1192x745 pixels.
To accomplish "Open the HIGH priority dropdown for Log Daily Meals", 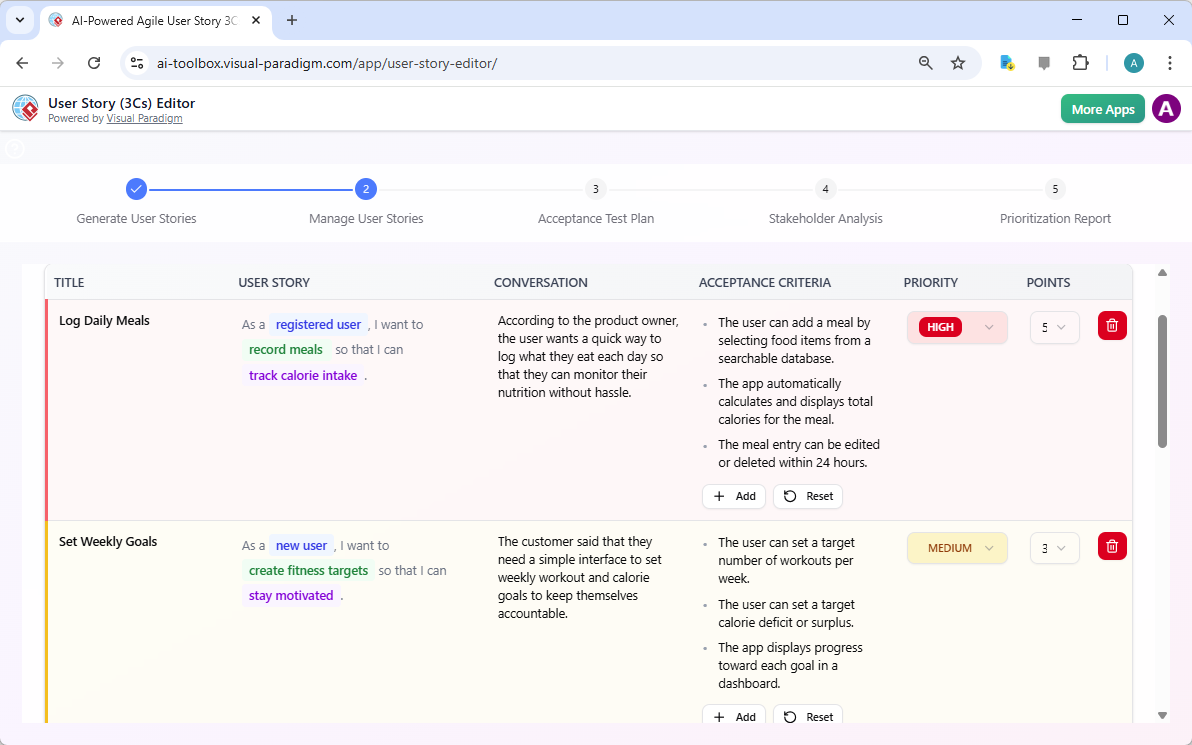I will click(956, 326).
